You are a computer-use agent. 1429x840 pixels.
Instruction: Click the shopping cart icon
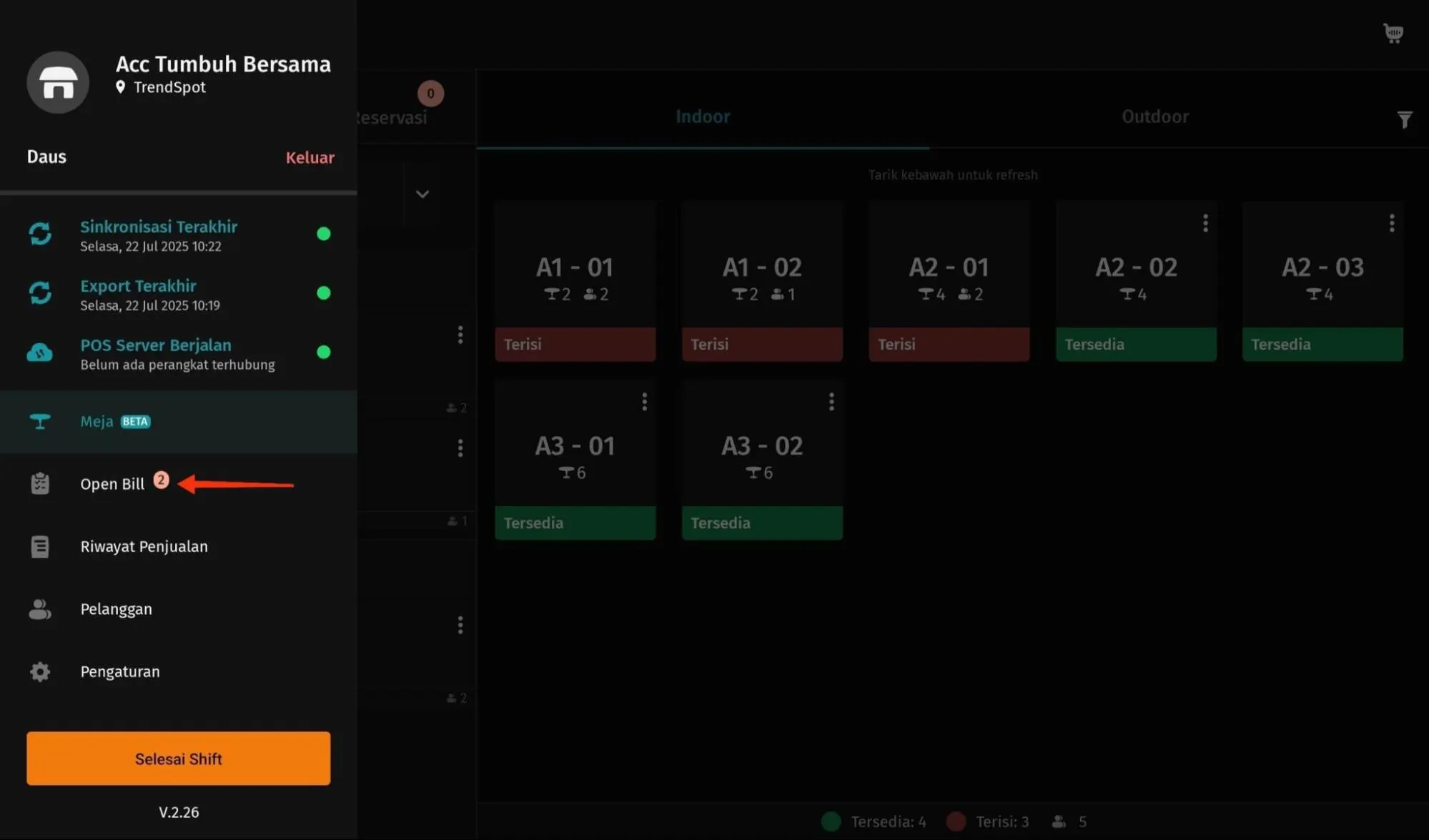[x=1393, y=34]
